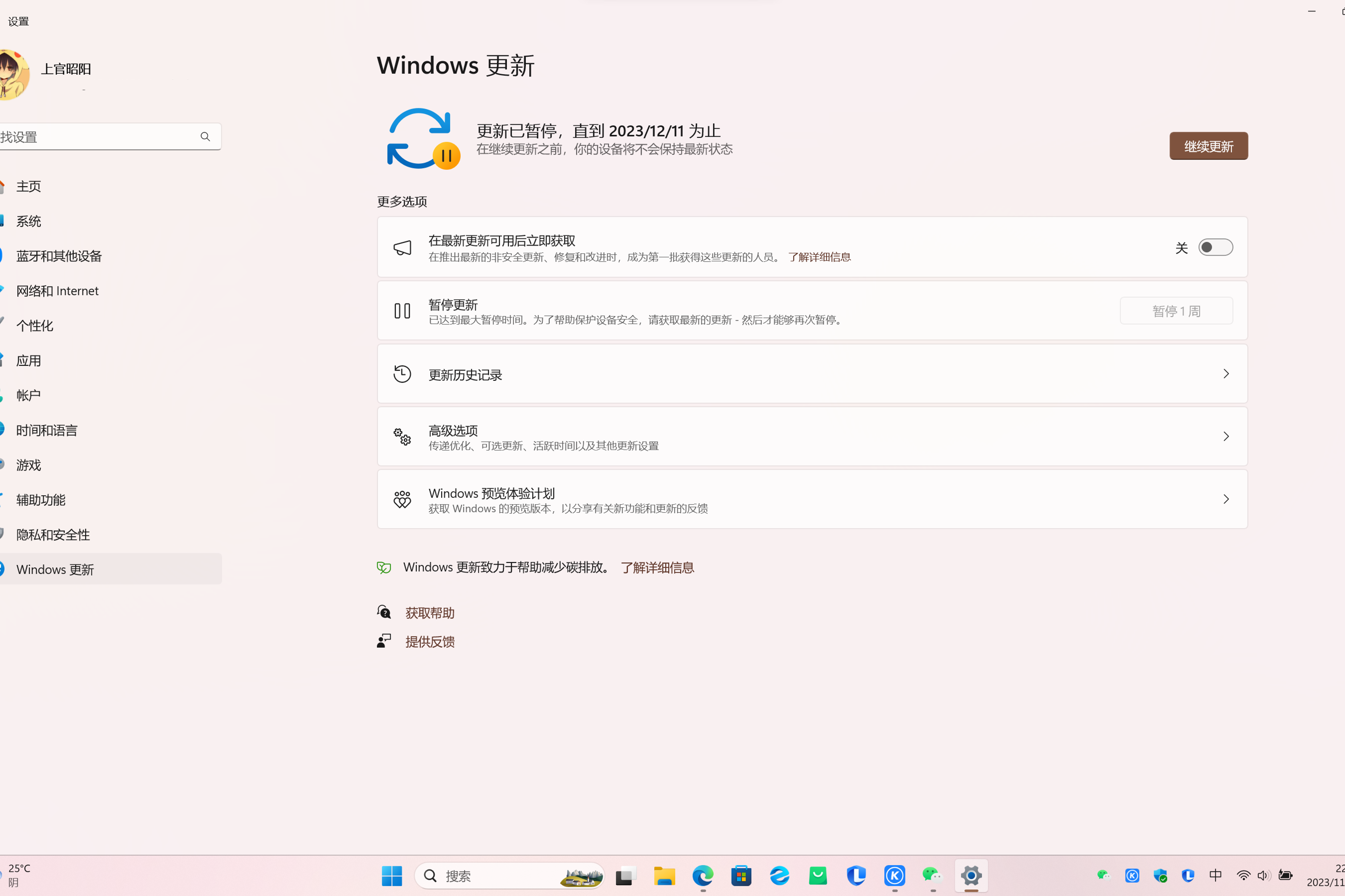This screenshot has height=896, width=1345.
Task: Toggle 在最新更新可用后立即获取 switch
Action: point(1215,247)
